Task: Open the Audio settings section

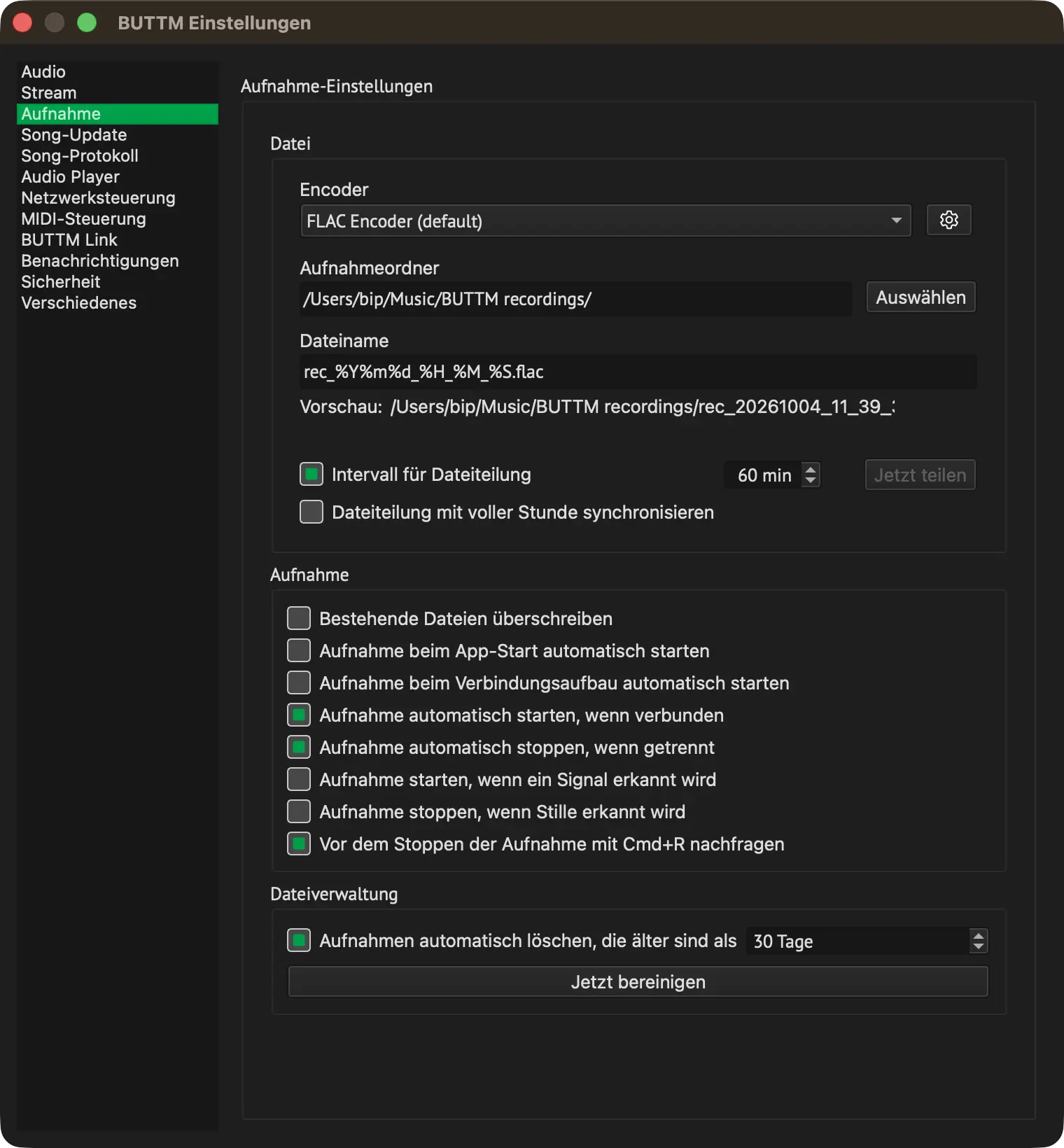Action: [x=118, y=71]
